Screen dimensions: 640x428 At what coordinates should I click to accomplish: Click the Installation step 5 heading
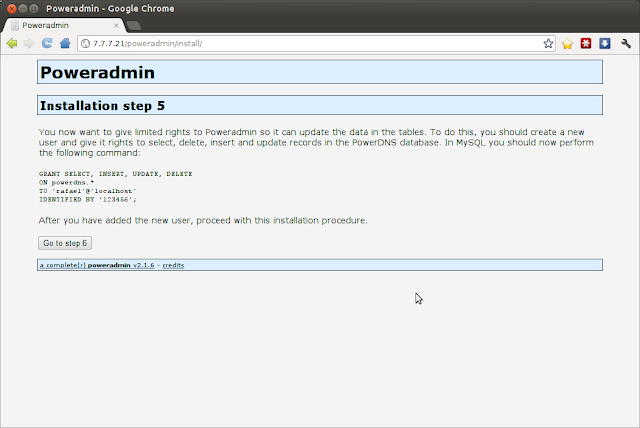click(102, 106)
